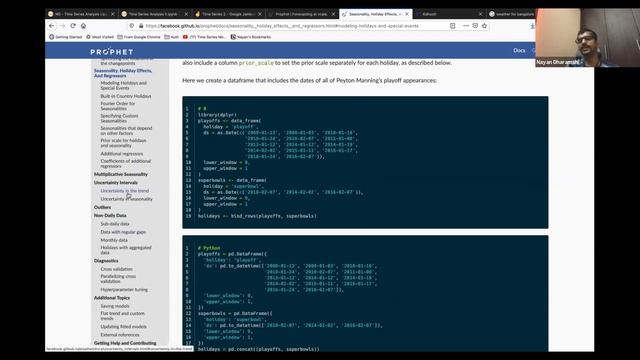Screen dimensions: 640x360
Task: Click the tracking protection shield icon
Action: pos(132,26)
